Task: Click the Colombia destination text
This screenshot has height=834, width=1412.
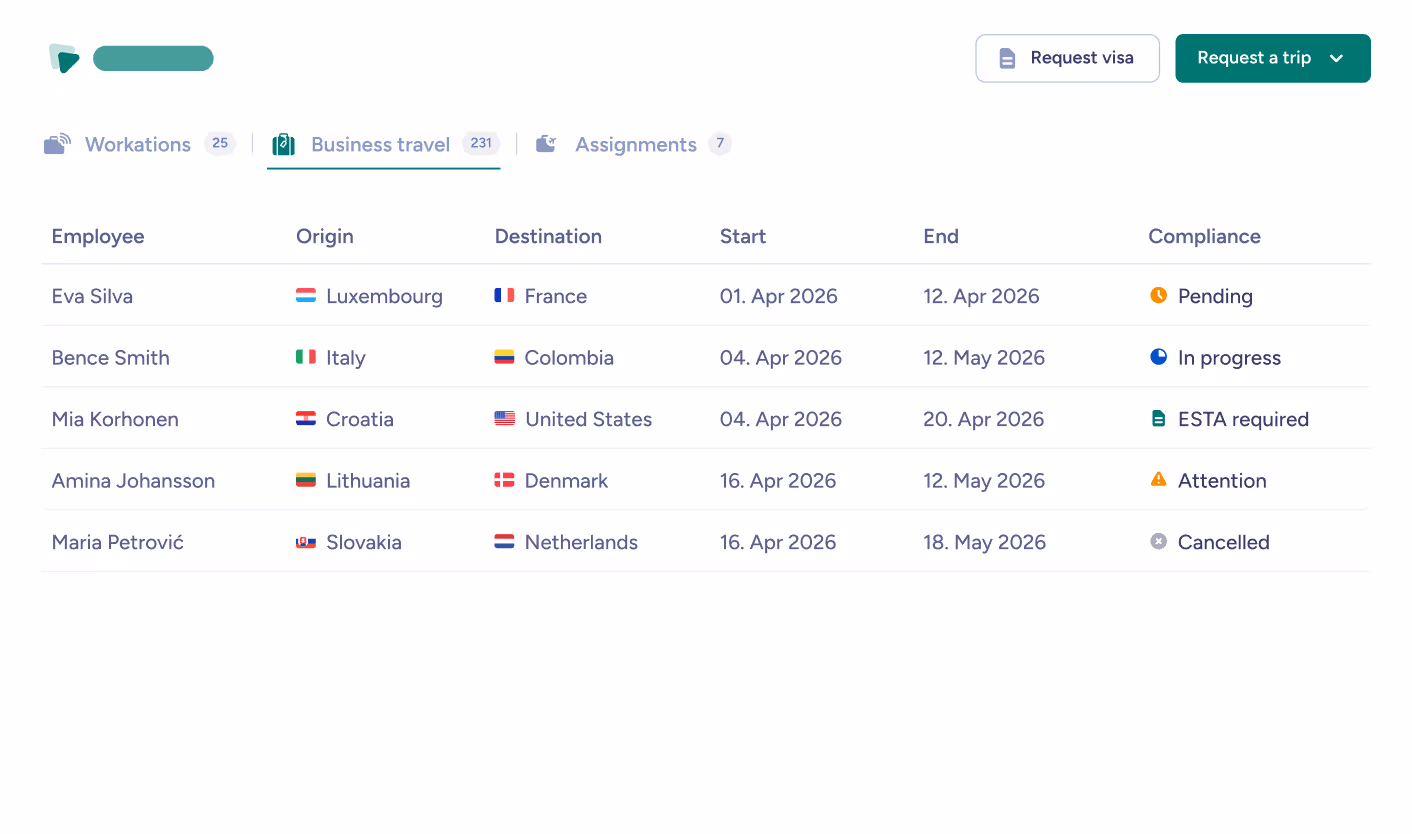Action: [569, 357]
